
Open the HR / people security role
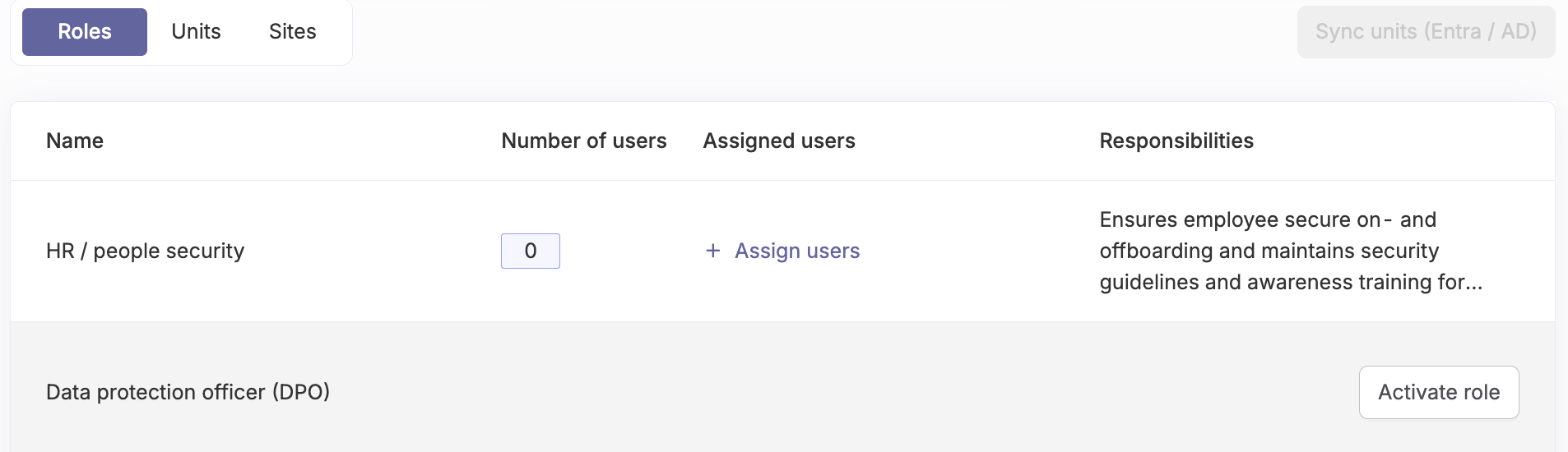tap(146, 251)
